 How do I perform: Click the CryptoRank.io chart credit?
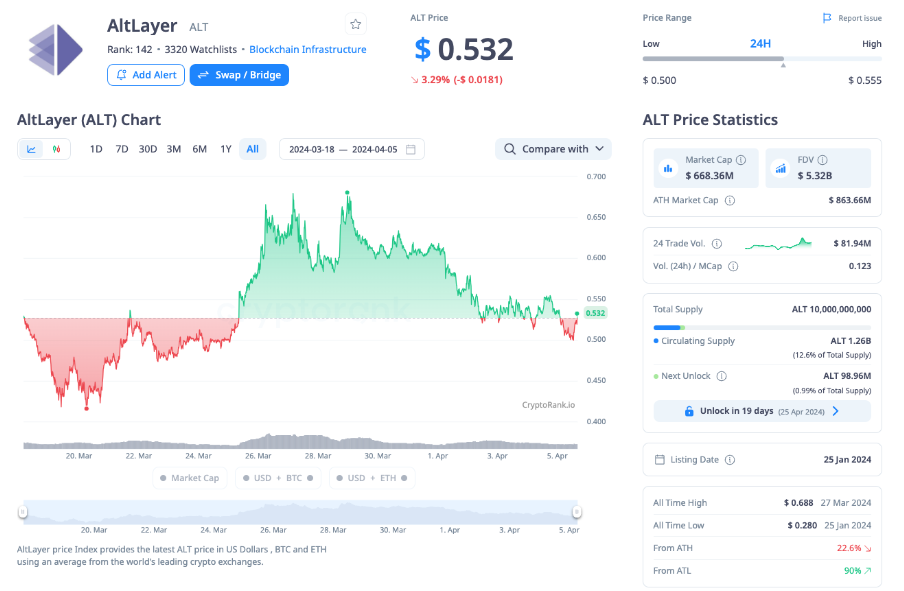click(x=548, y=405)
